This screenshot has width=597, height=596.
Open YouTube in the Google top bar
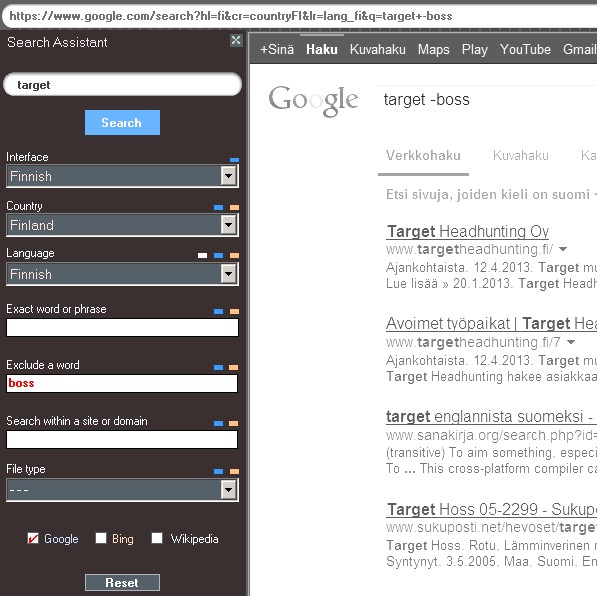525,50
